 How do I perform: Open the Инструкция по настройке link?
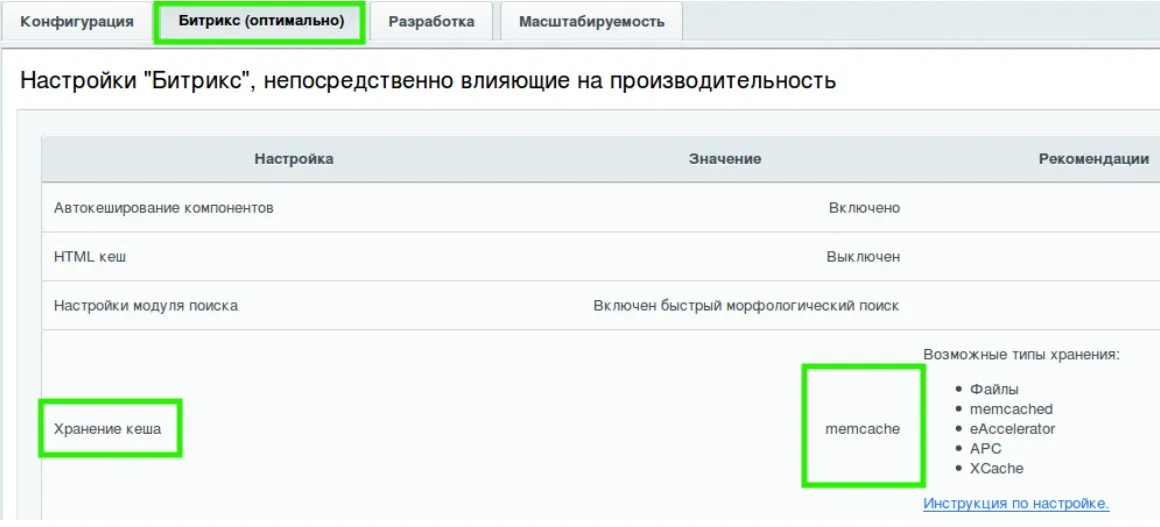(1016, 504)
